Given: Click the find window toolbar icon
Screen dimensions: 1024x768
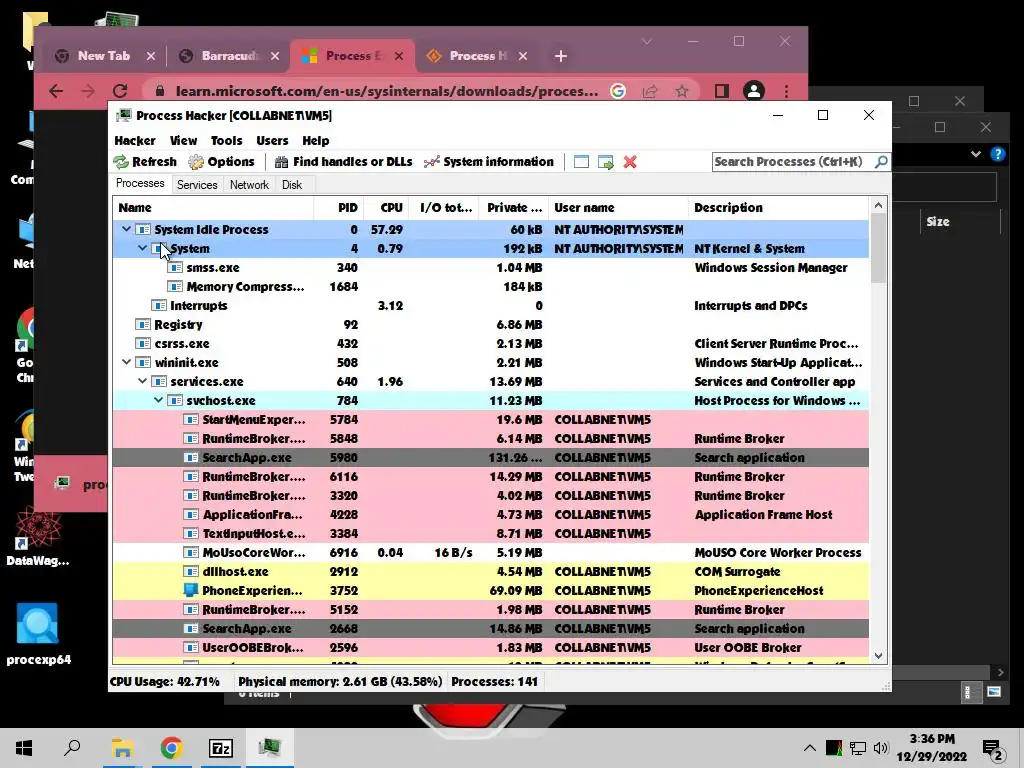Looking at the screenshot, I should point(581,162).
